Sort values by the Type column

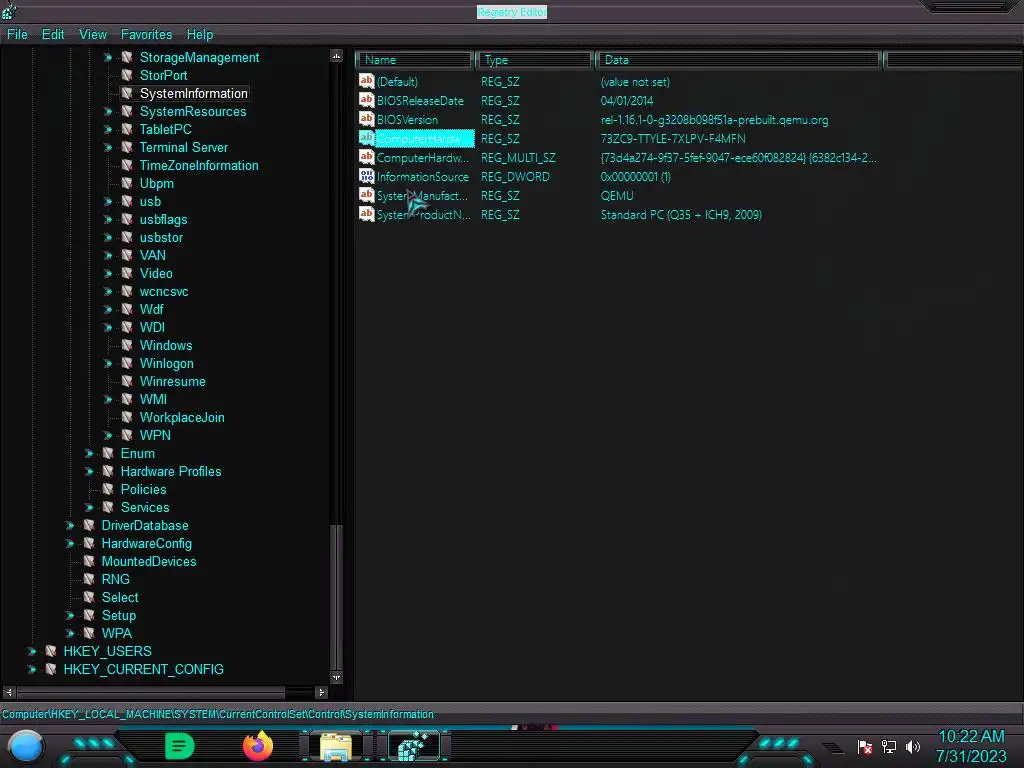[x=534, y=60]
